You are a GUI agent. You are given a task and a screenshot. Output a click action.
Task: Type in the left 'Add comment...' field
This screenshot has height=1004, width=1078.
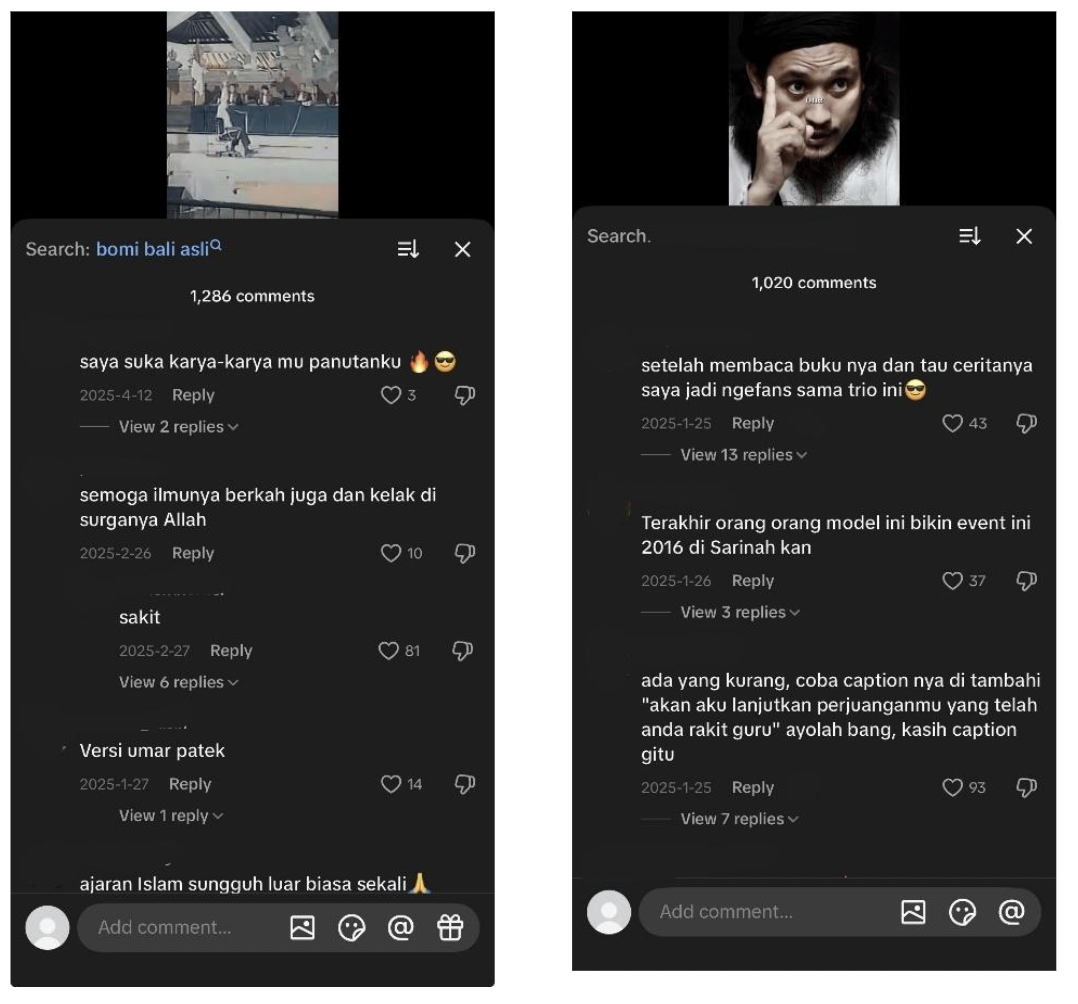pyautogui.click(x=180, y=928)
